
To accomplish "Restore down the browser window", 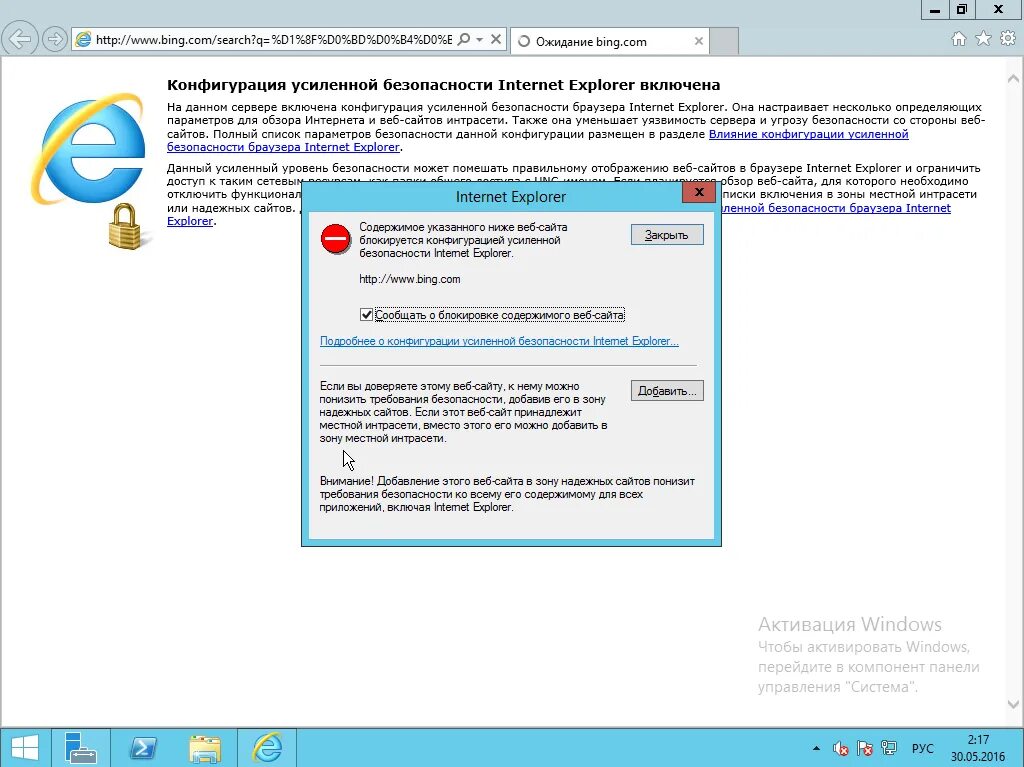I will pyautogui.click(x=962, y=9).
